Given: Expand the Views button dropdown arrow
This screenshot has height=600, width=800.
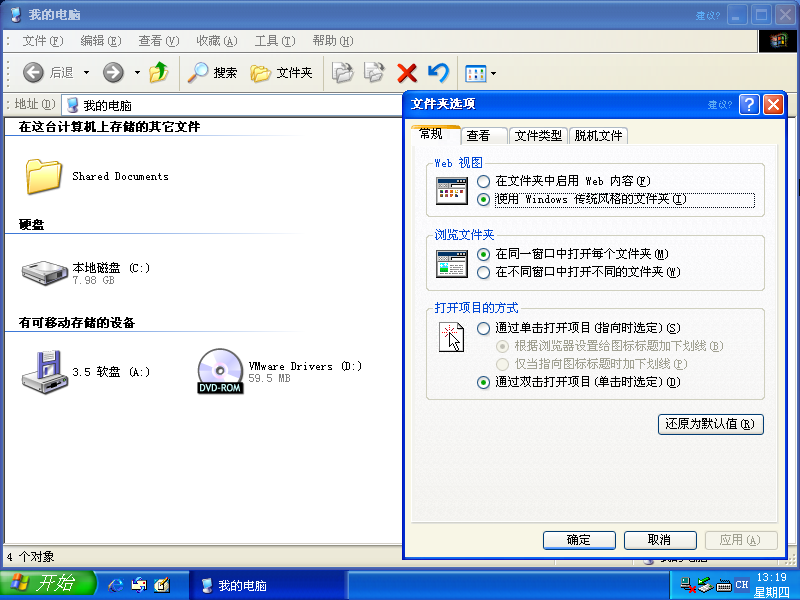Looking at the screenshot, I should 493,73.
